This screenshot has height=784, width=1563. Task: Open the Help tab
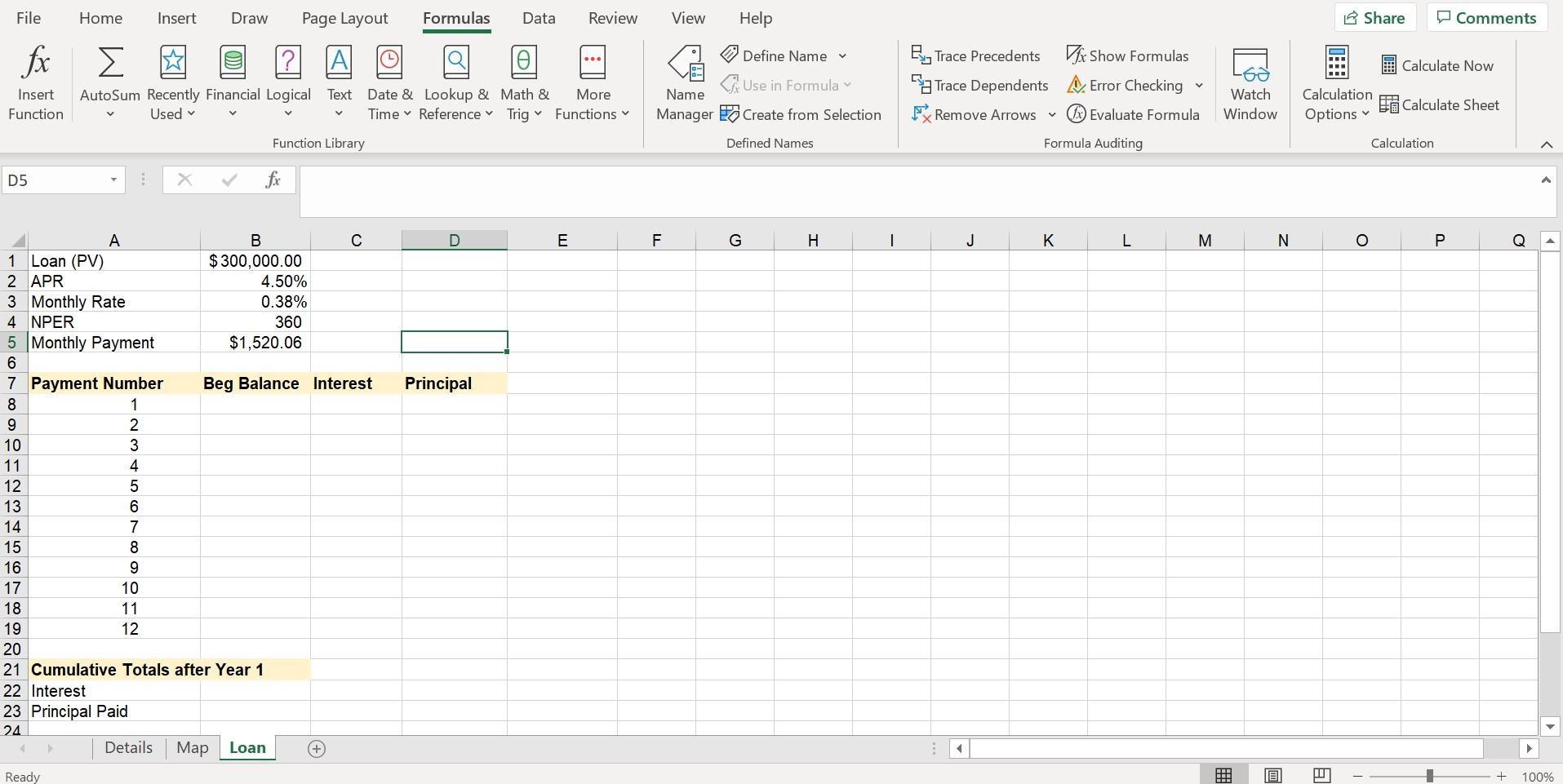click(x=756, y=18)
